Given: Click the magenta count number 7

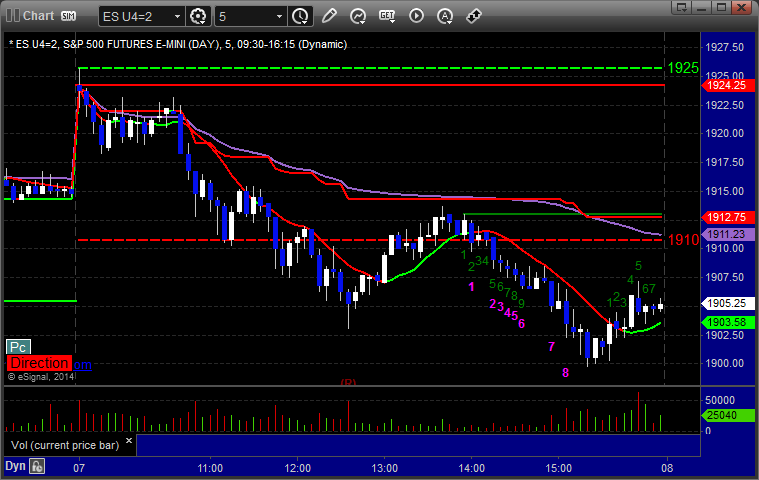Looking at the screenshot, I should [x=551, y=346].
